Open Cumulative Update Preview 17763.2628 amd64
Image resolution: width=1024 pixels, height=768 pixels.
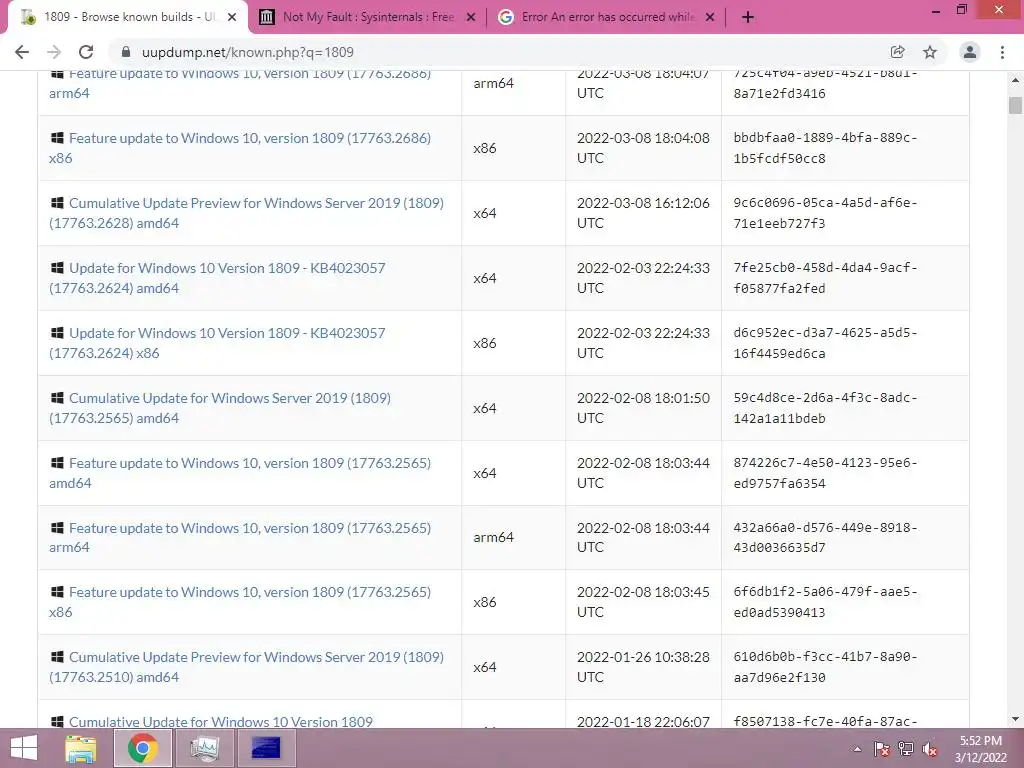pyautogui.click(x=247, y=213)
